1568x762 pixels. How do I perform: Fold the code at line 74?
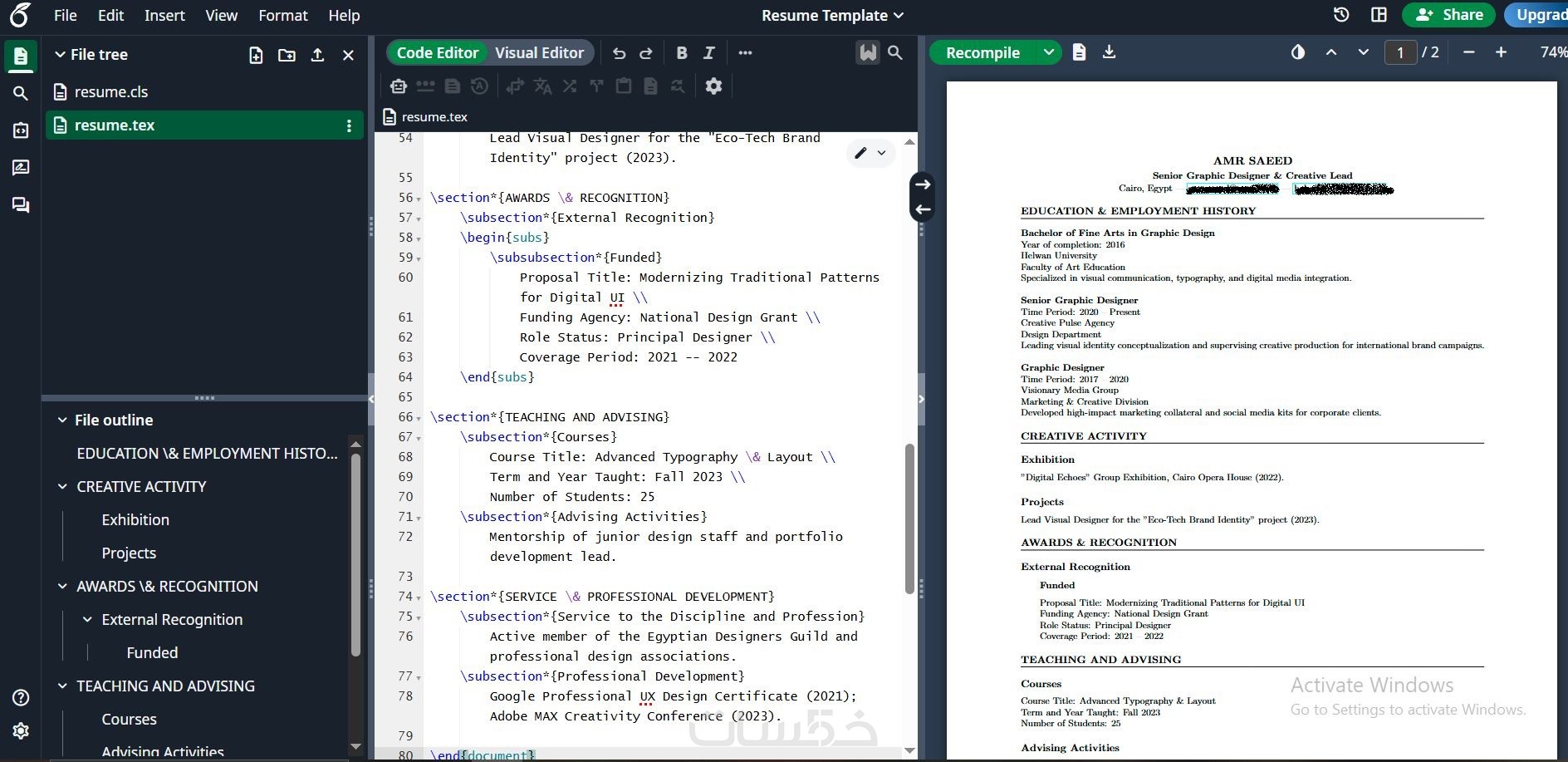point(419,597)
